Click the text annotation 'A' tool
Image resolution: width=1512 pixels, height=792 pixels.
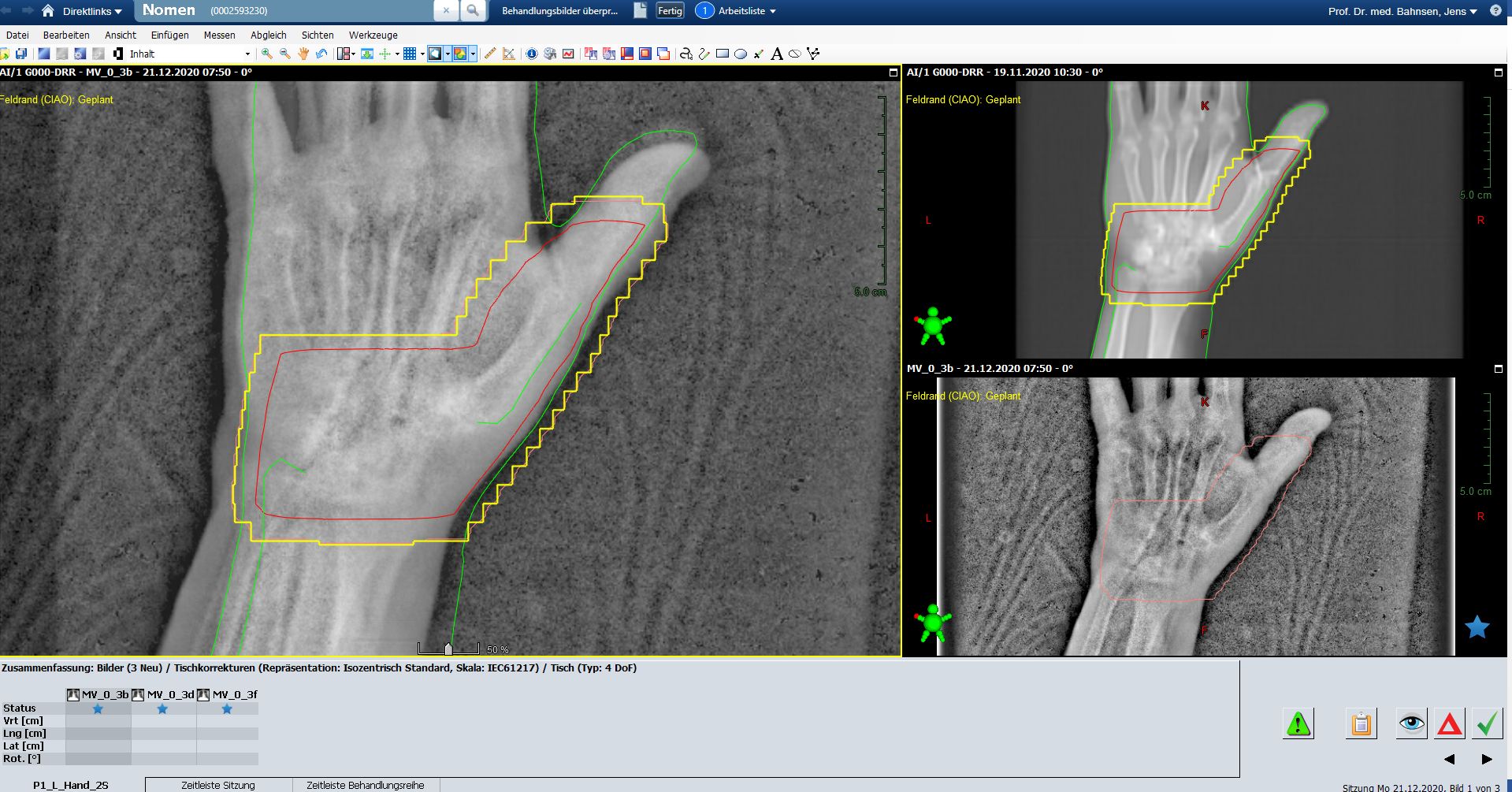777,54
